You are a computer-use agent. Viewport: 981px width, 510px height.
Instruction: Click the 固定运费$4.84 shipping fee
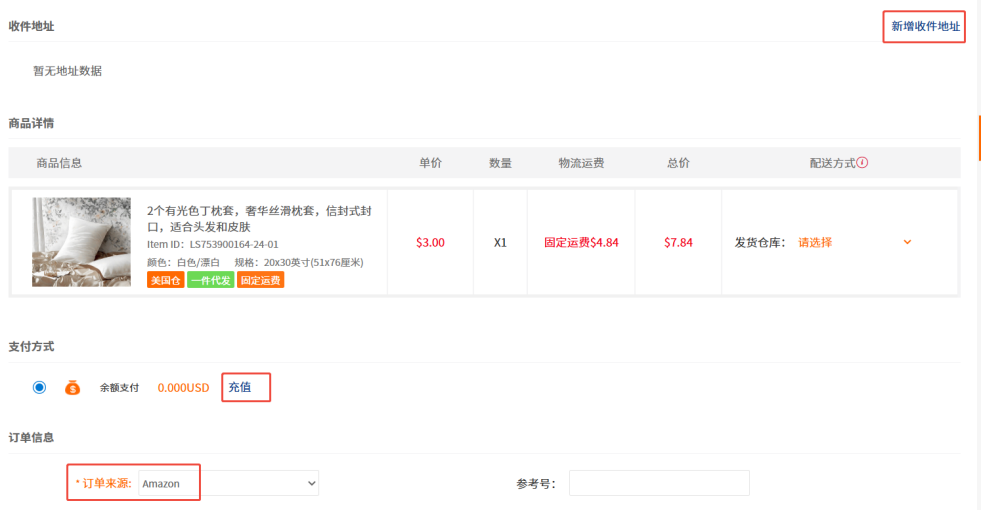(581, 242)
